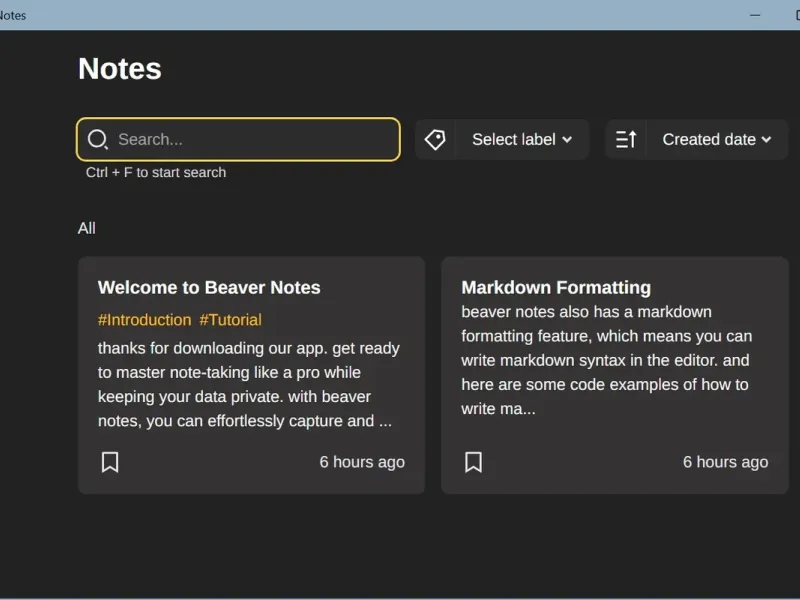Viewport: 800px width, 600px height.
Task: Click the magnifier icon in the search bar
Action: (97, 140)
